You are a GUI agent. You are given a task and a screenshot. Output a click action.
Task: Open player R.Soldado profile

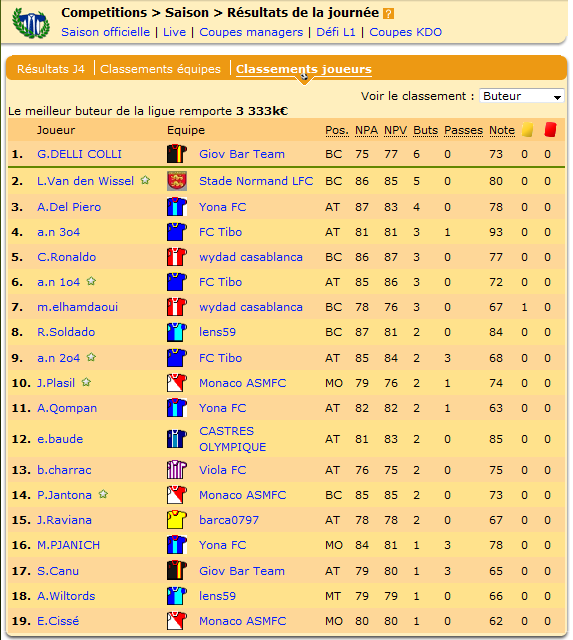(x=66, y=332)
